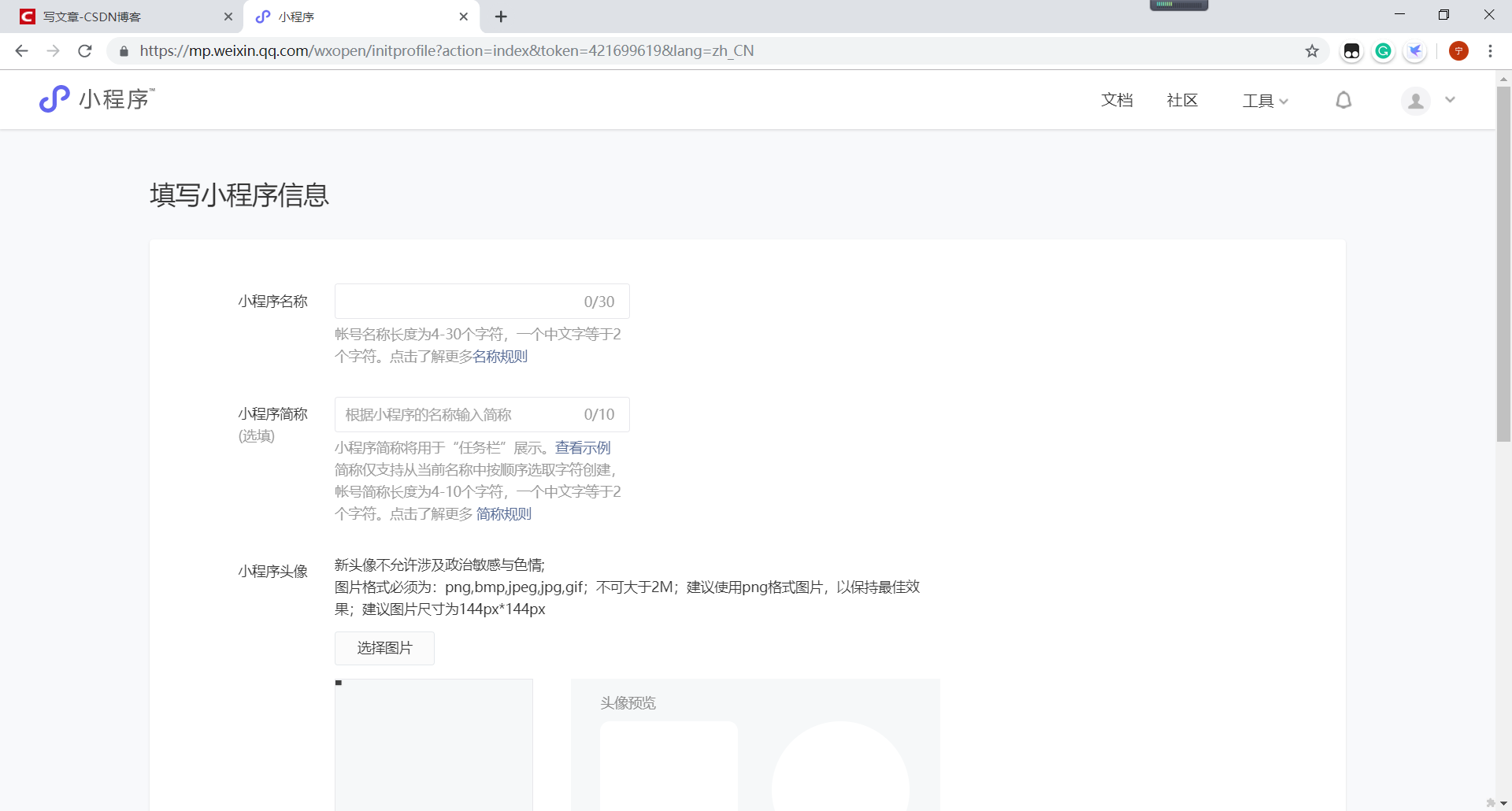The image size is (1512, 811).
Task: Go back to the previous page
Action: [x=21, y=51]
